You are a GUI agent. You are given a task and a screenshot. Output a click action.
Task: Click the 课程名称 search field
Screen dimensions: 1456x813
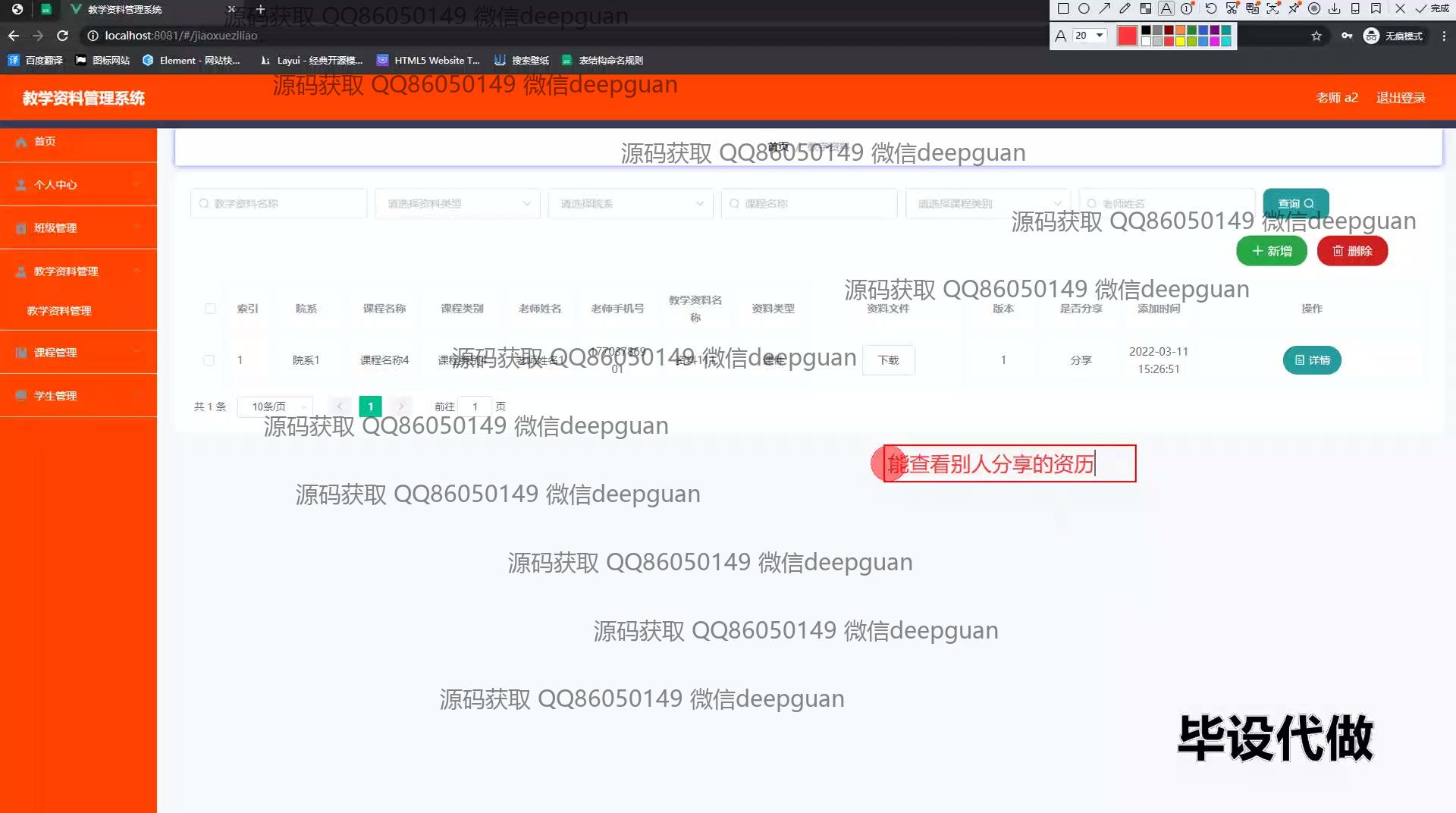pyautogui.click(x=809, y=203)
